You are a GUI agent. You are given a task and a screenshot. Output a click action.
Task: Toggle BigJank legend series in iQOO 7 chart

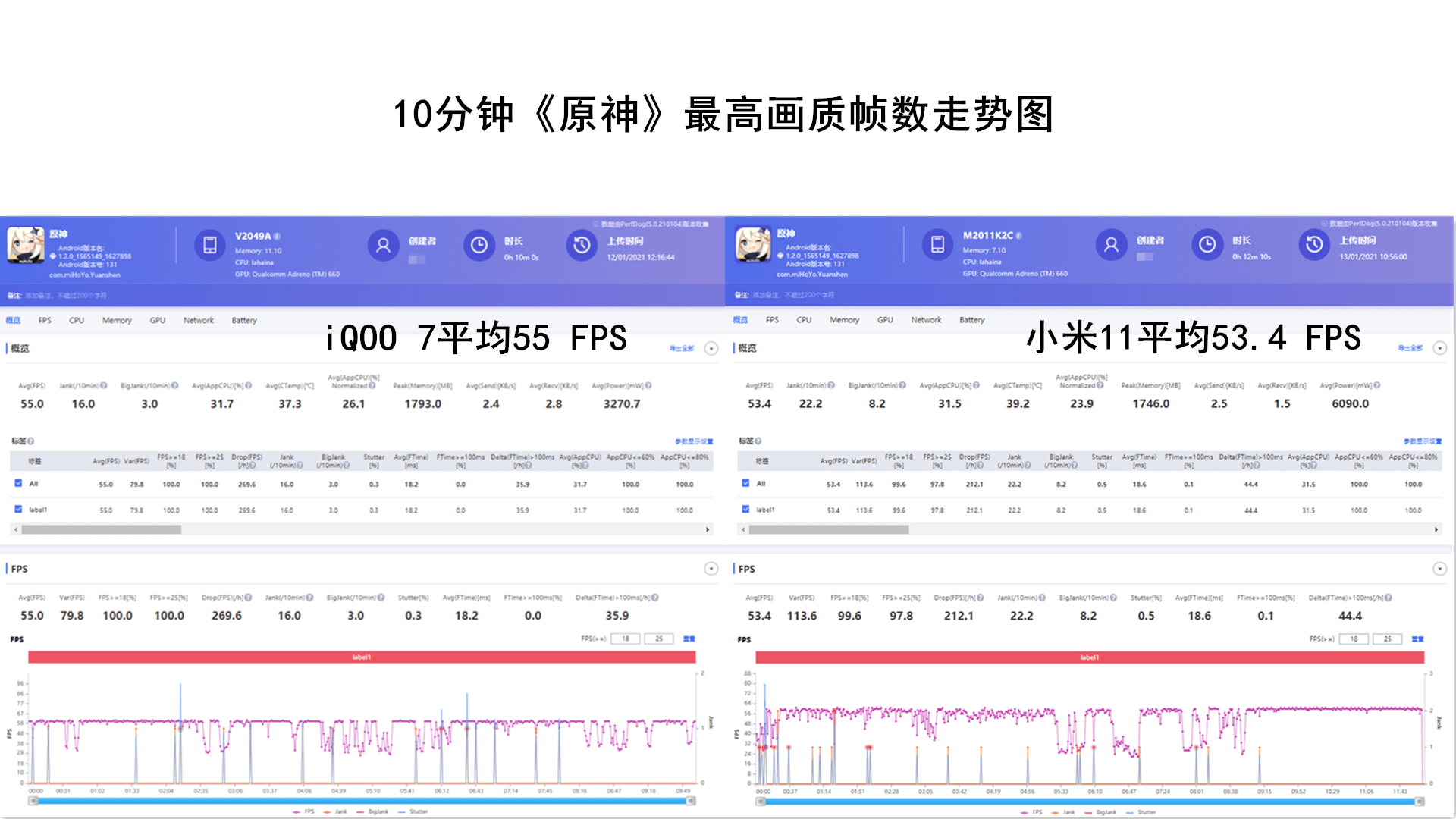[372, 811]
